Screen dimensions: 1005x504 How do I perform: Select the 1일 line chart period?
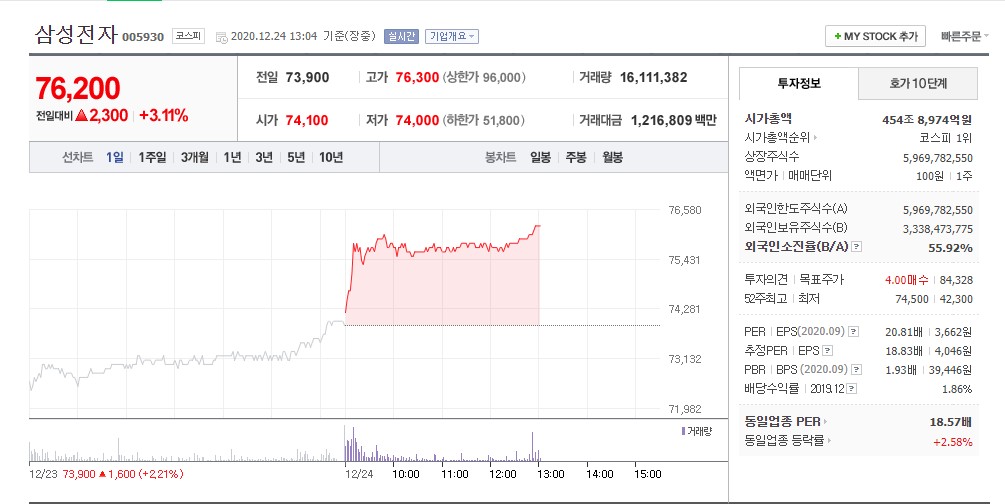click(x=115, y=157)
